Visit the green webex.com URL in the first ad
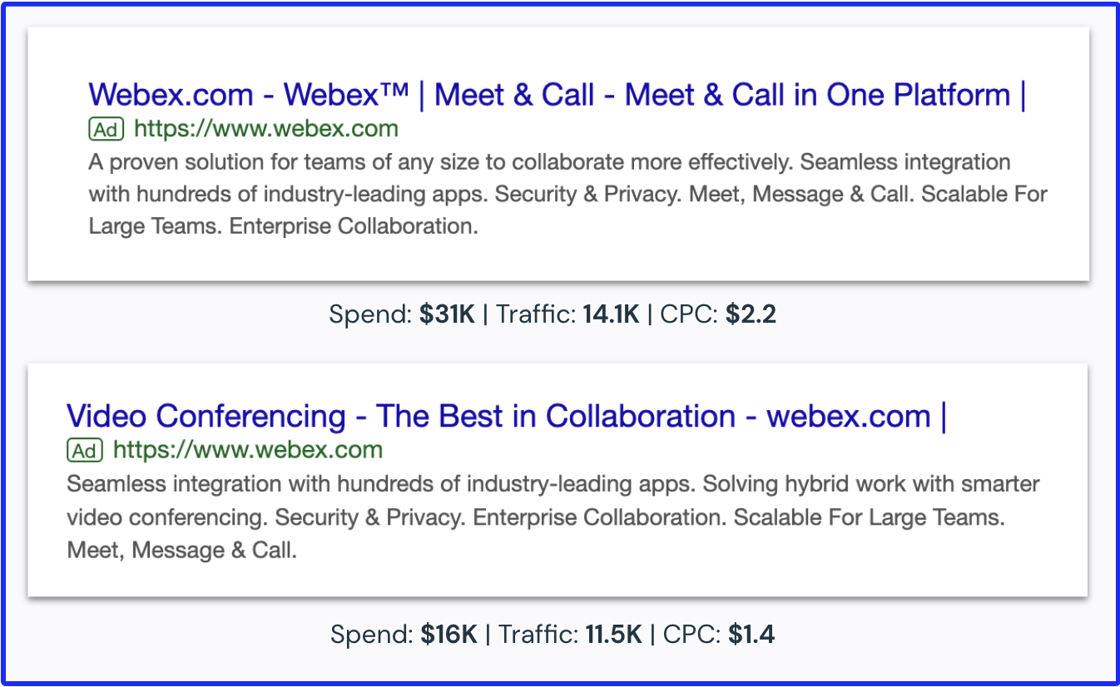The width and height of the screenshot is (1120, 687). (x=266, y=129)
